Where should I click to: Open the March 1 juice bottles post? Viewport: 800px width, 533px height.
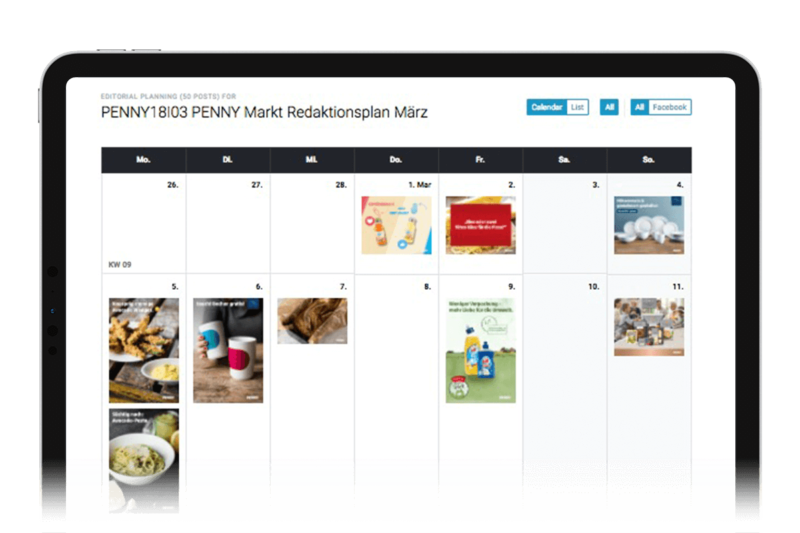(x=396, y=225)
